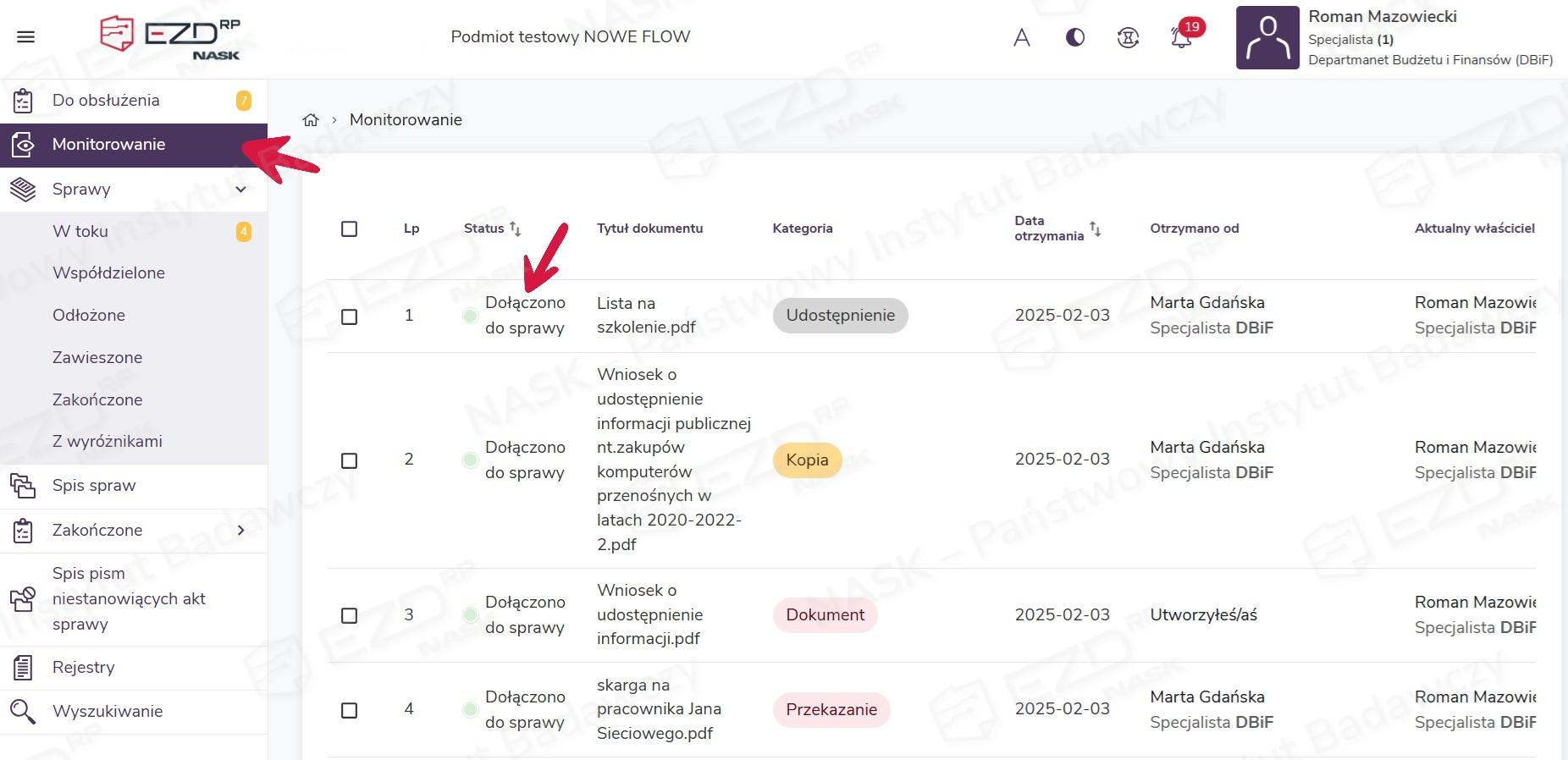Toggle the high-contrast mode icon

click(1075, 37)
